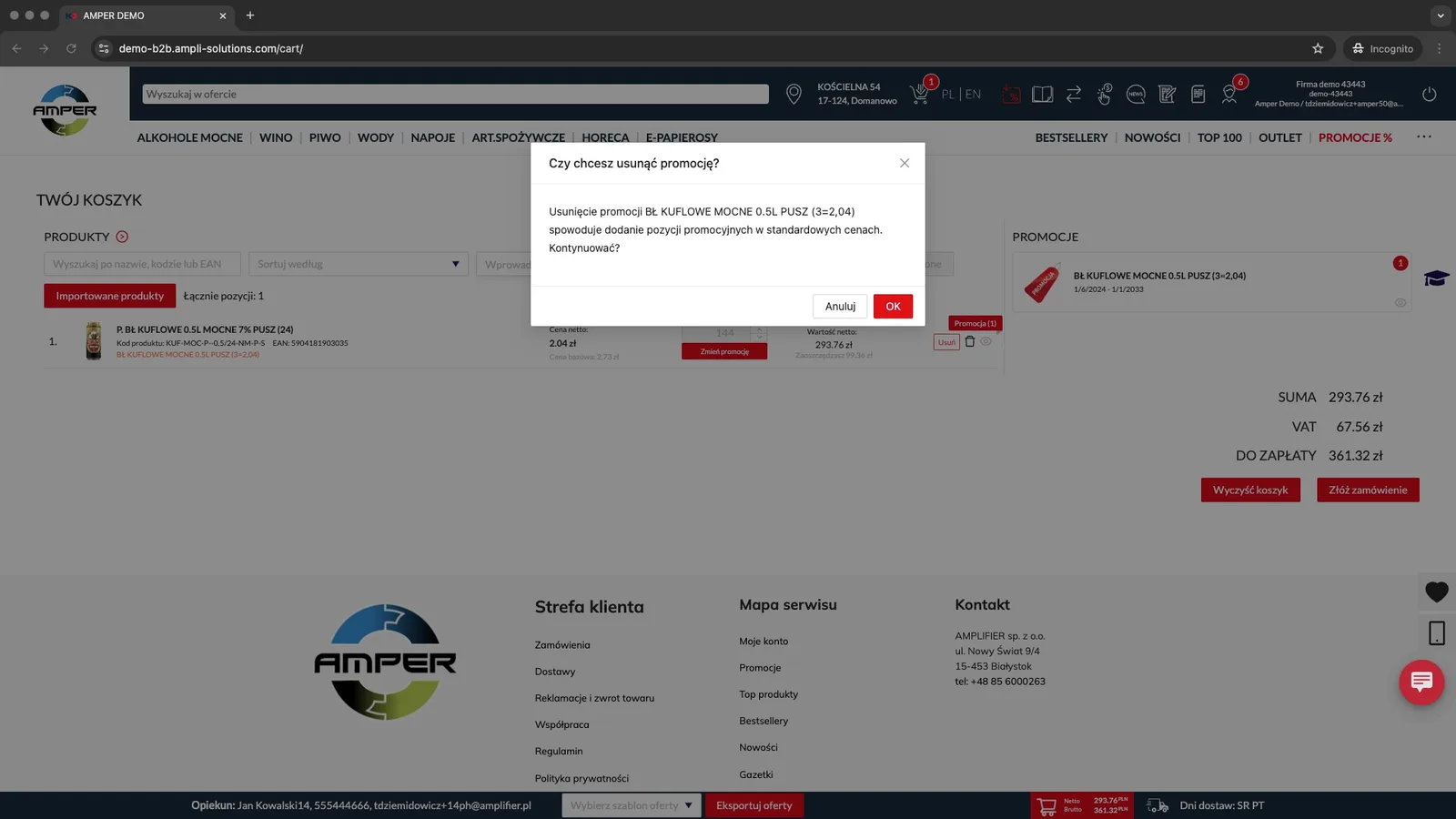Open the catalog book icon
Image resolution: width=1456 pixels, height=819 pixels.
(1043, 94)
